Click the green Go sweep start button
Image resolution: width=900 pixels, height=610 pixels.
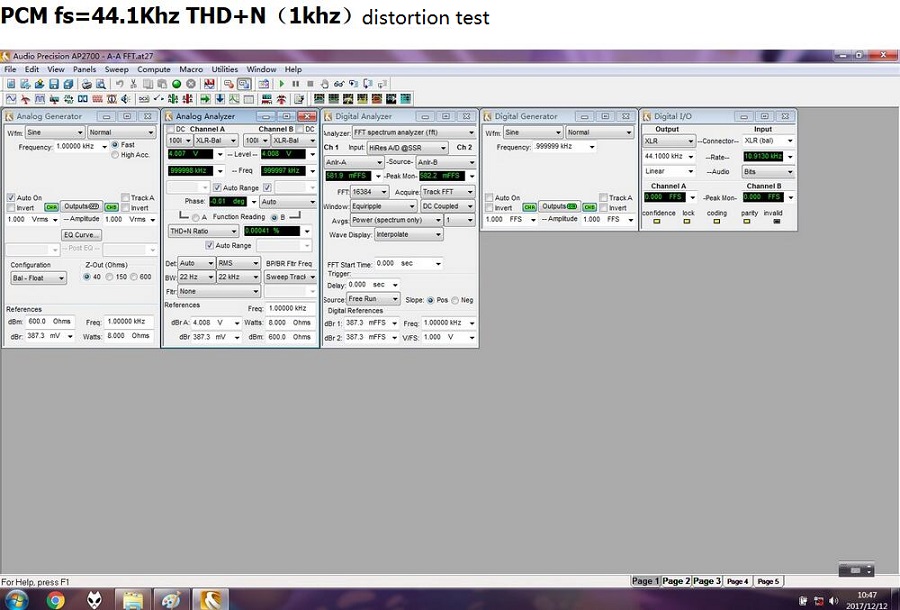(x=281, y=84)
